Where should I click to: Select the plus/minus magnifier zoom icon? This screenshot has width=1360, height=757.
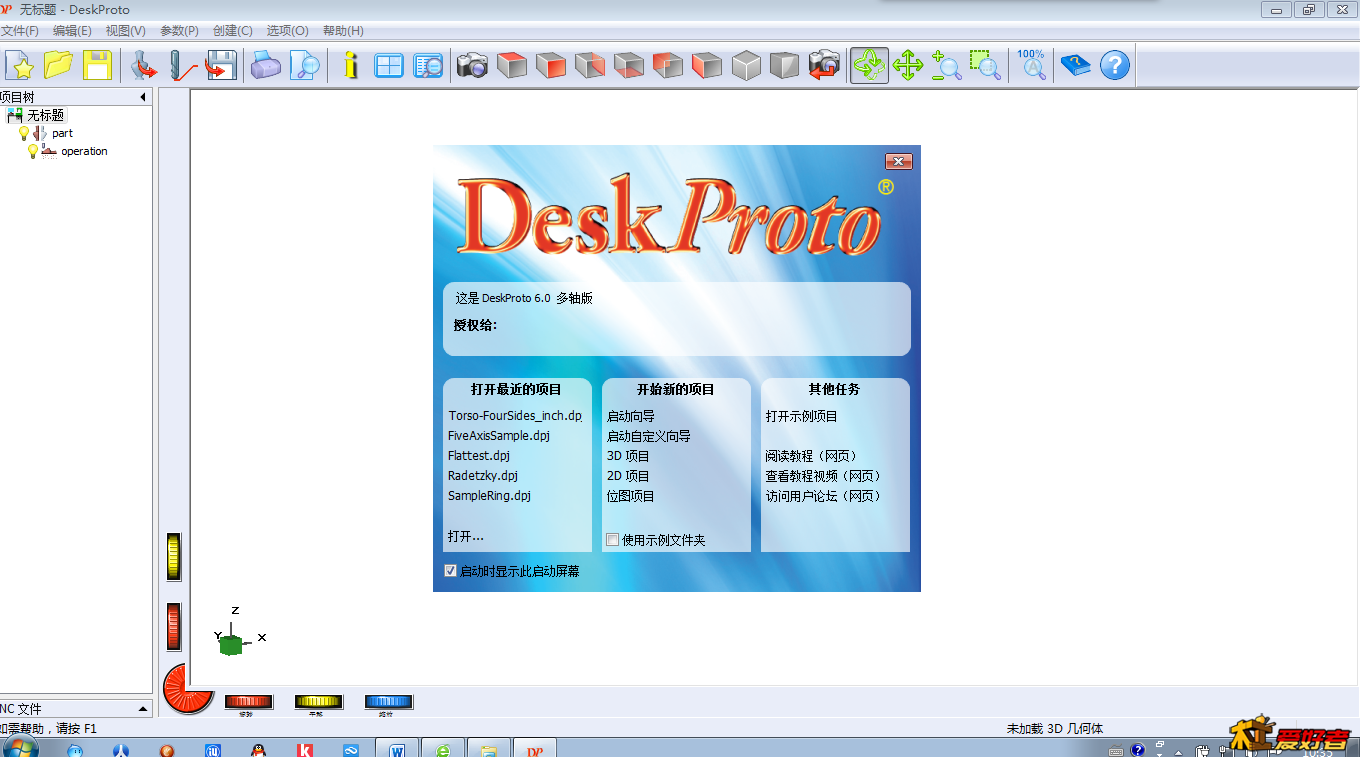946,66
